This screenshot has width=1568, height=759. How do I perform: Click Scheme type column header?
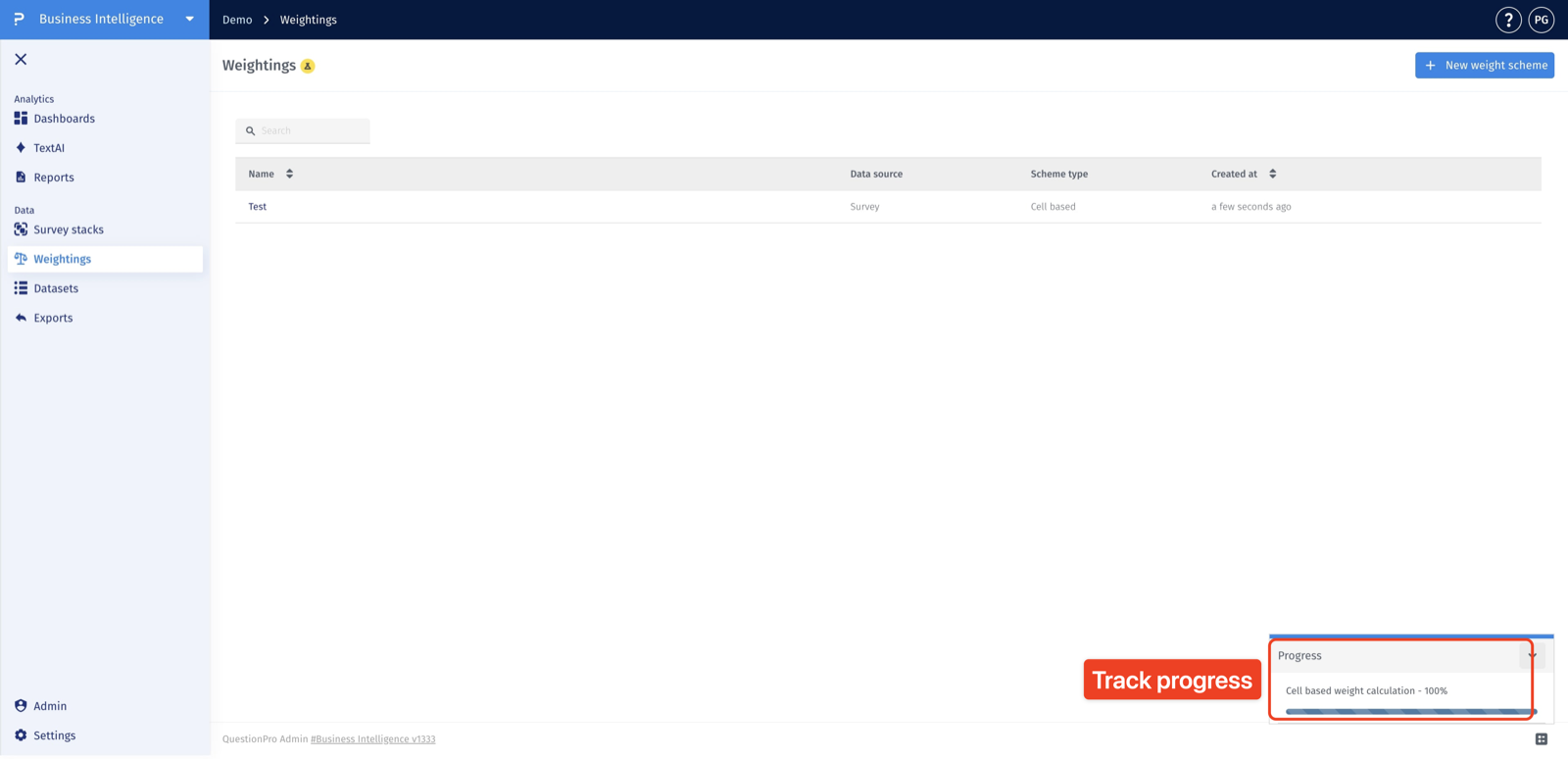pyautogui.click(x=1058, y=174)
